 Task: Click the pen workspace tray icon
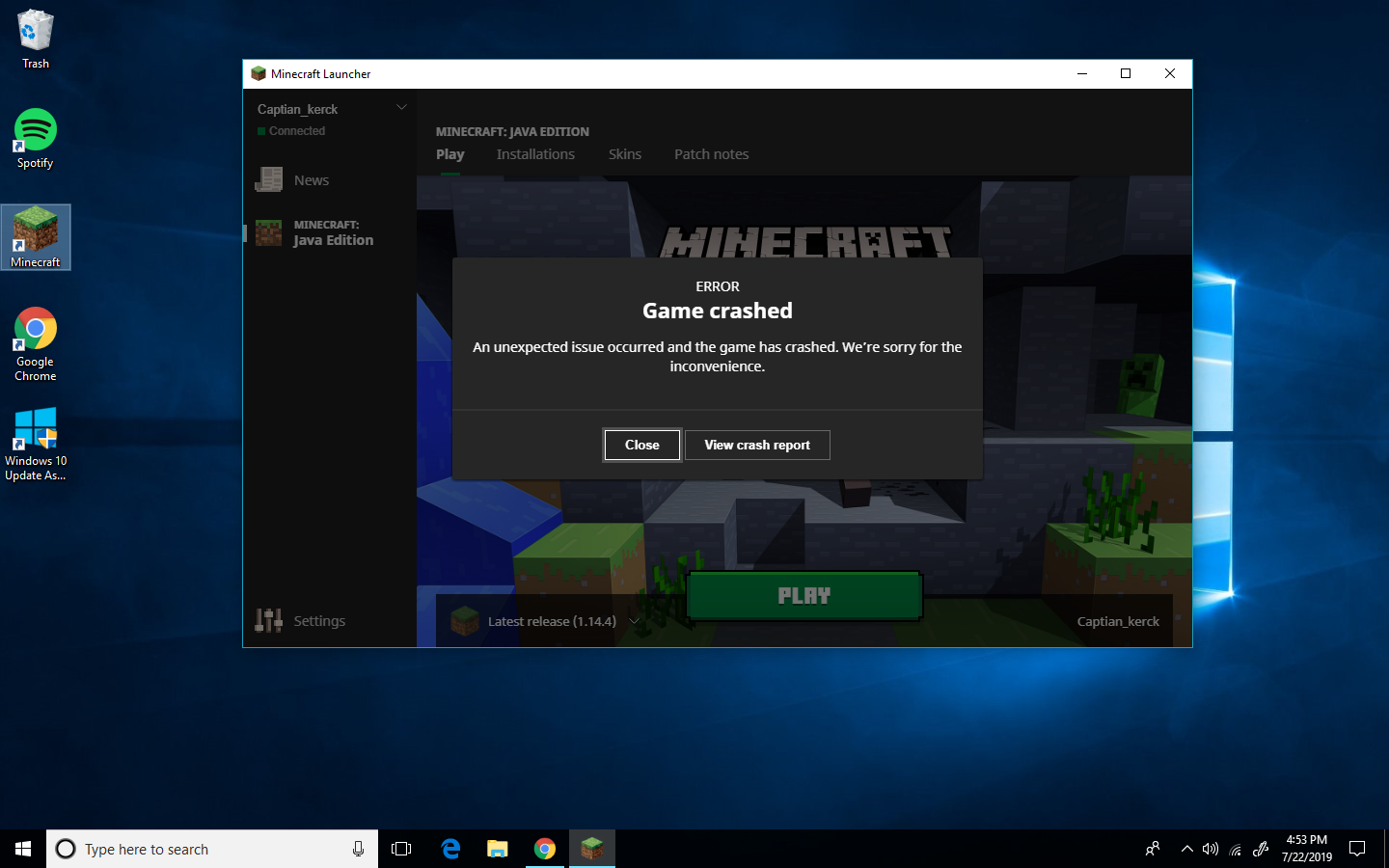tap(1260, 849)
